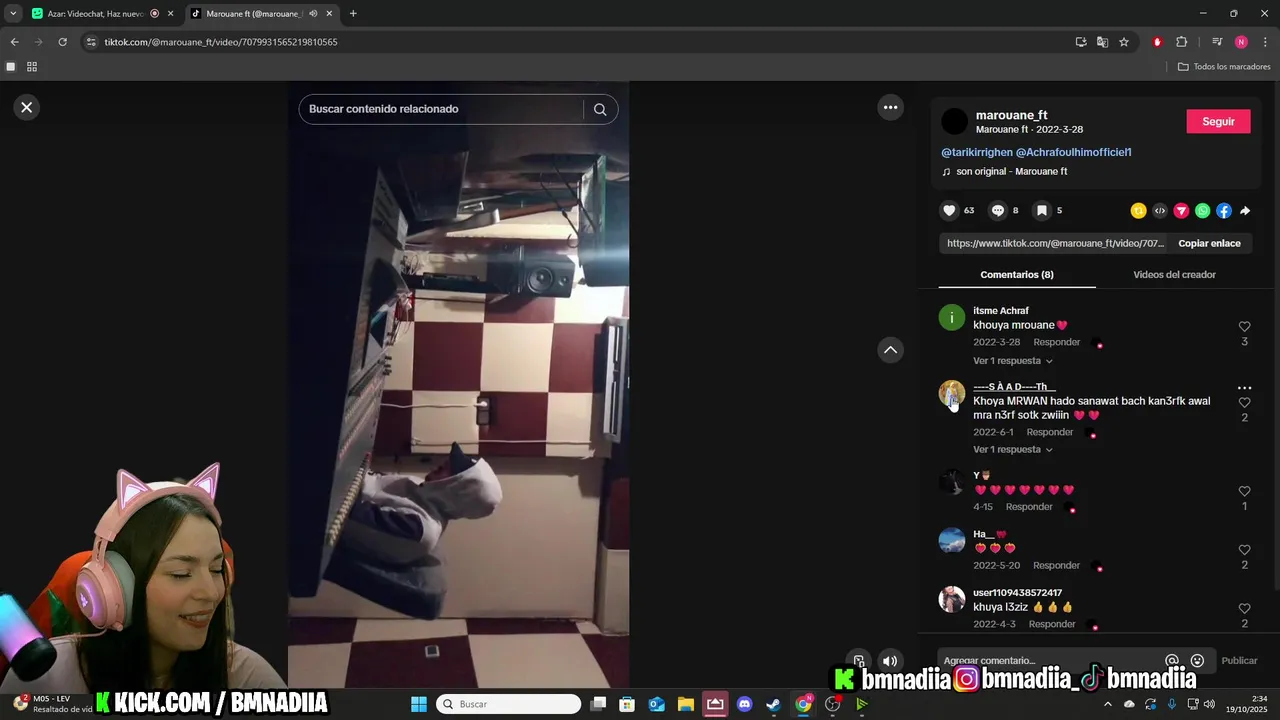
Task: Open Chrome apps grid shortcut
Action: coord(32,67)
